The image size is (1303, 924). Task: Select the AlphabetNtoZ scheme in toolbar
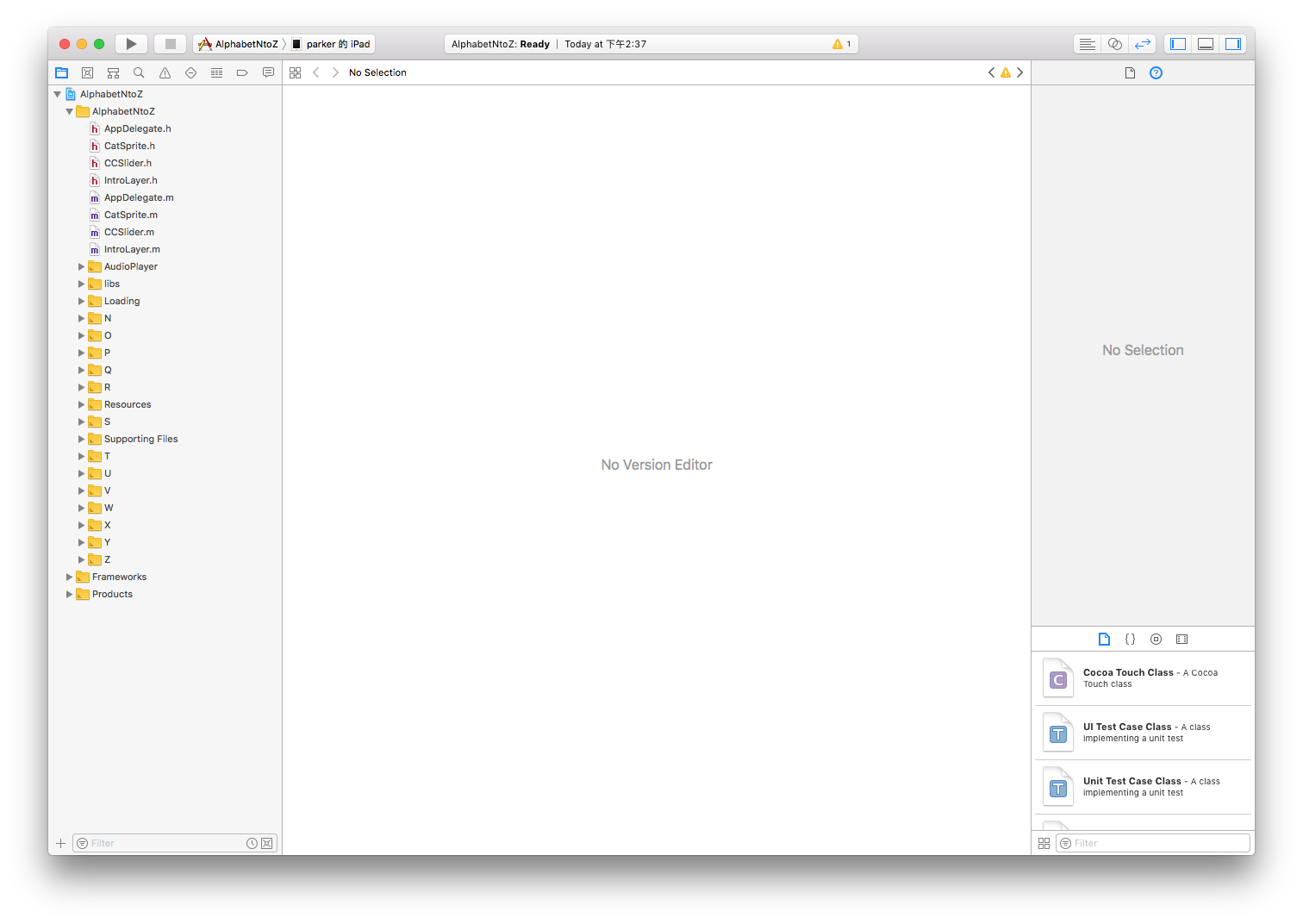click(239, 44)
